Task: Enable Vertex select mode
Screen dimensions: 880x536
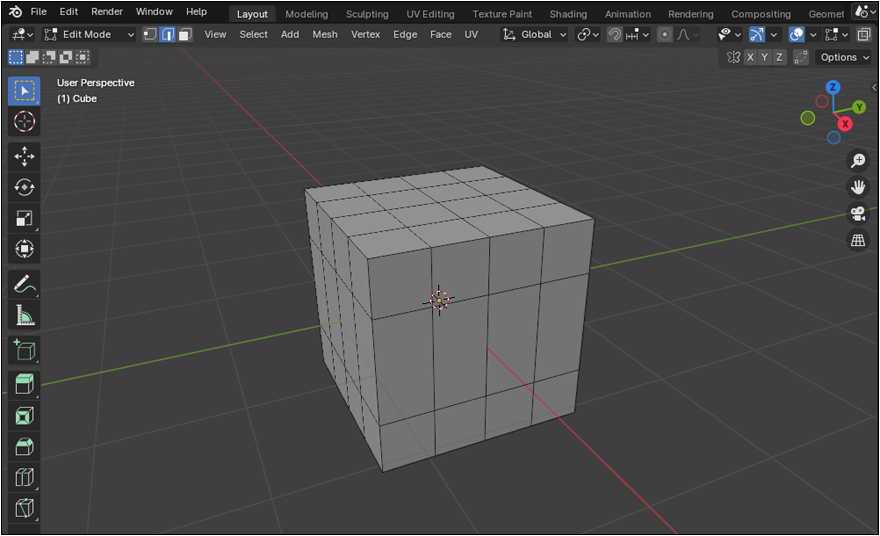Action: pos(150,34)
